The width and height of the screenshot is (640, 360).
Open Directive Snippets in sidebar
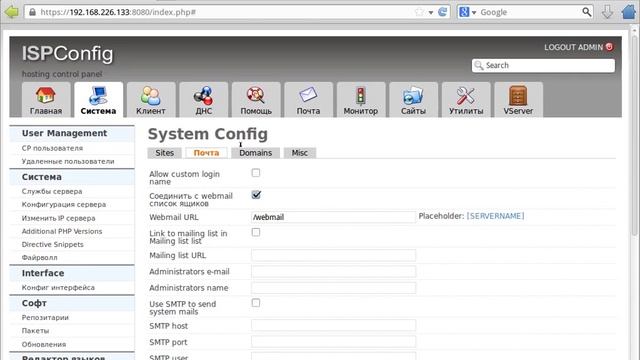(x=53, y=244)
